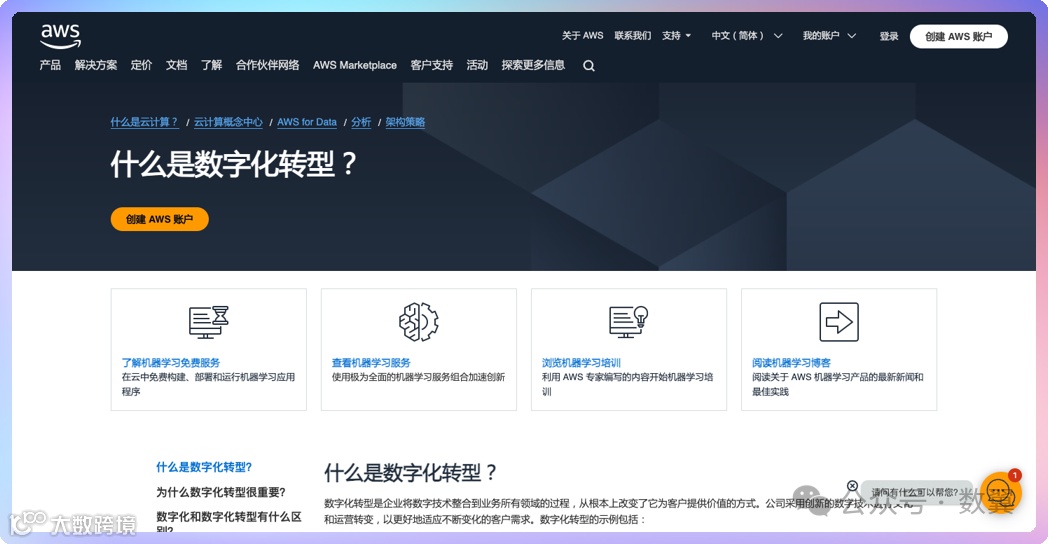Viewport: 1048px width, 544px height.
Task: Click the brain gear machine learning icon
Action: (x=418, y=321)
